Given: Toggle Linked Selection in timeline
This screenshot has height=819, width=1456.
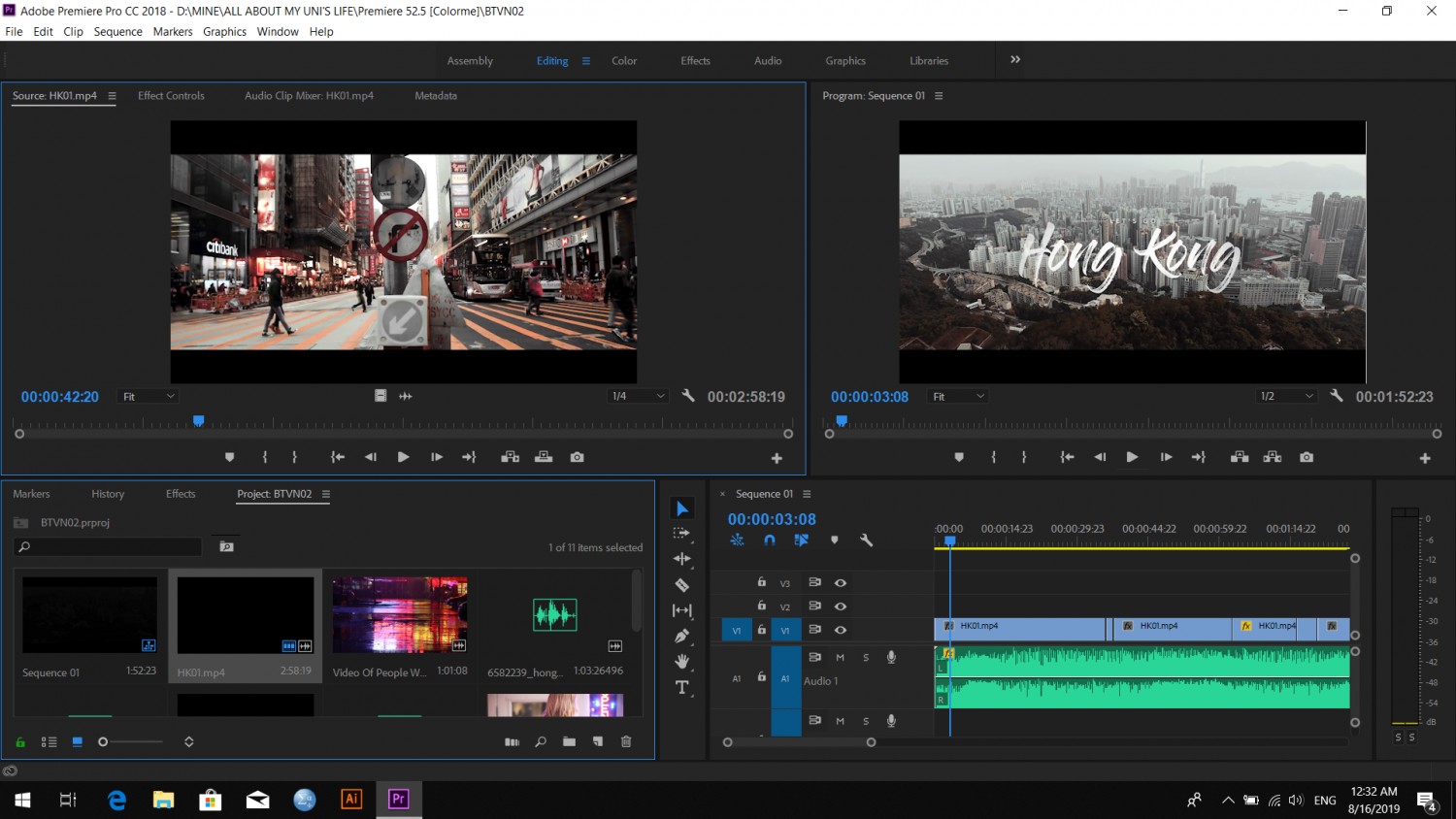Looking at the screenshot, I should click(x=802, y=541).
